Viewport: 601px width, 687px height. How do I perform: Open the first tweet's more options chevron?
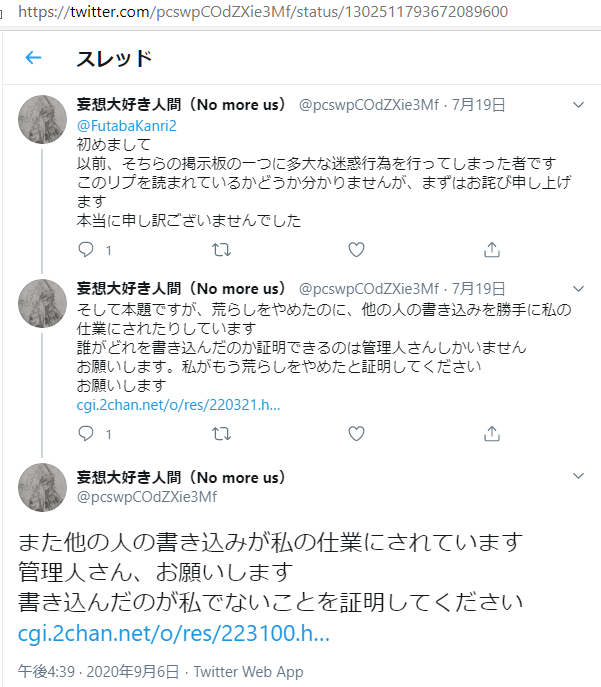577,105
